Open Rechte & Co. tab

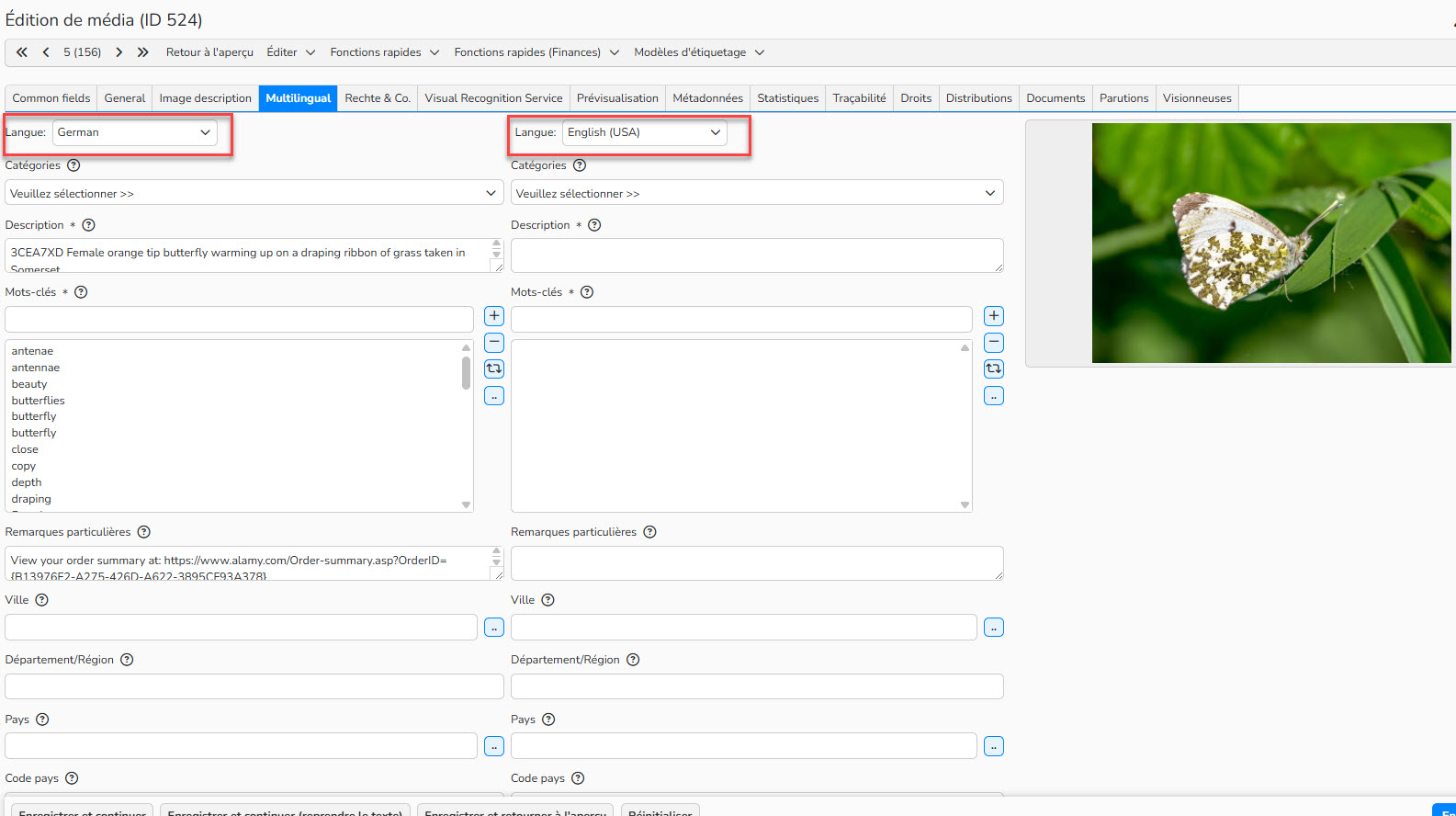[x=378, y=98]
